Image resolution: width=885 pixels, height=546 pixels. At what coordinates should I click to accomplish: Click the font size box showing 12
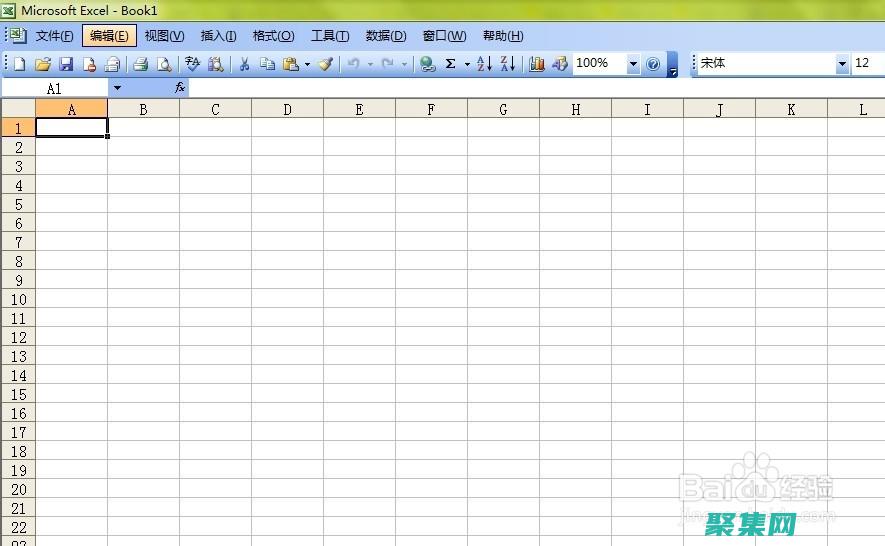(x=867, y=63)
